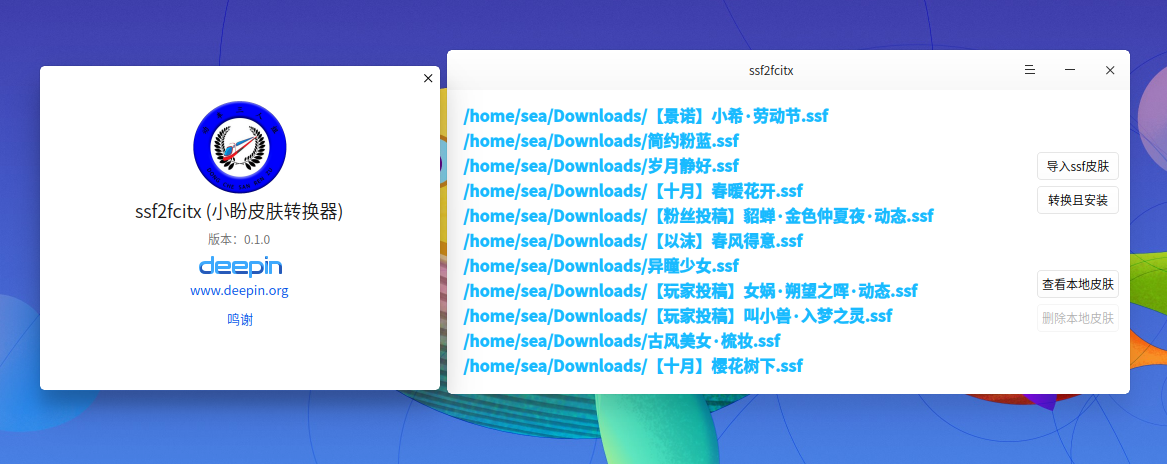Viewport: 1167px width, 464px height.
Task: Open the ssf2fcitx hamburger menu
Action: point(1030,70)
